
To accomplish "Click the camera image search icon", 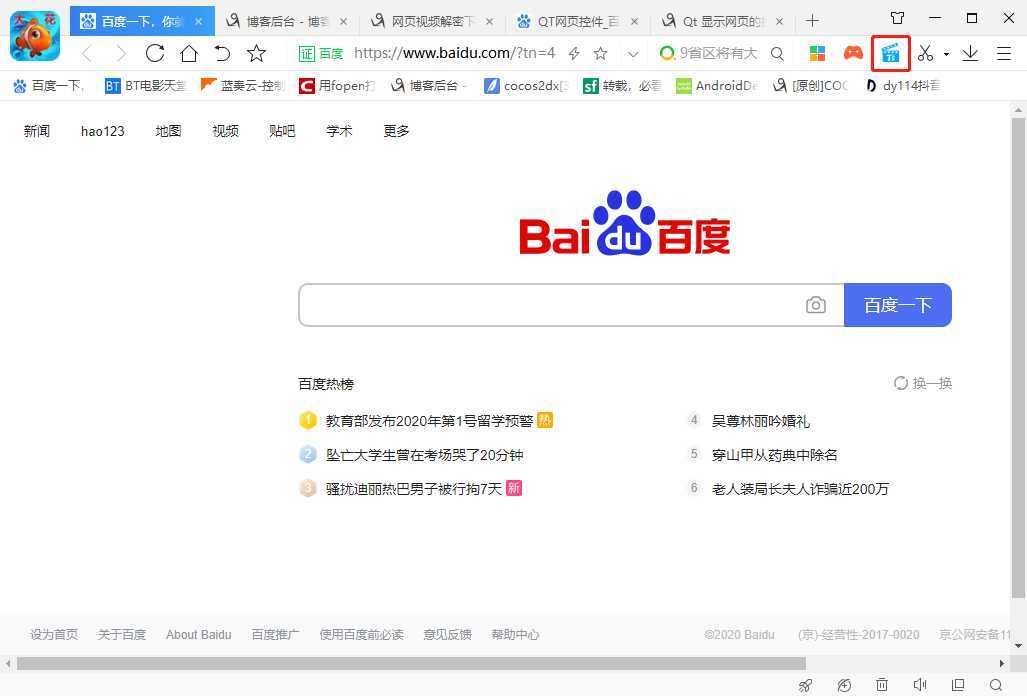I will 815,305.
